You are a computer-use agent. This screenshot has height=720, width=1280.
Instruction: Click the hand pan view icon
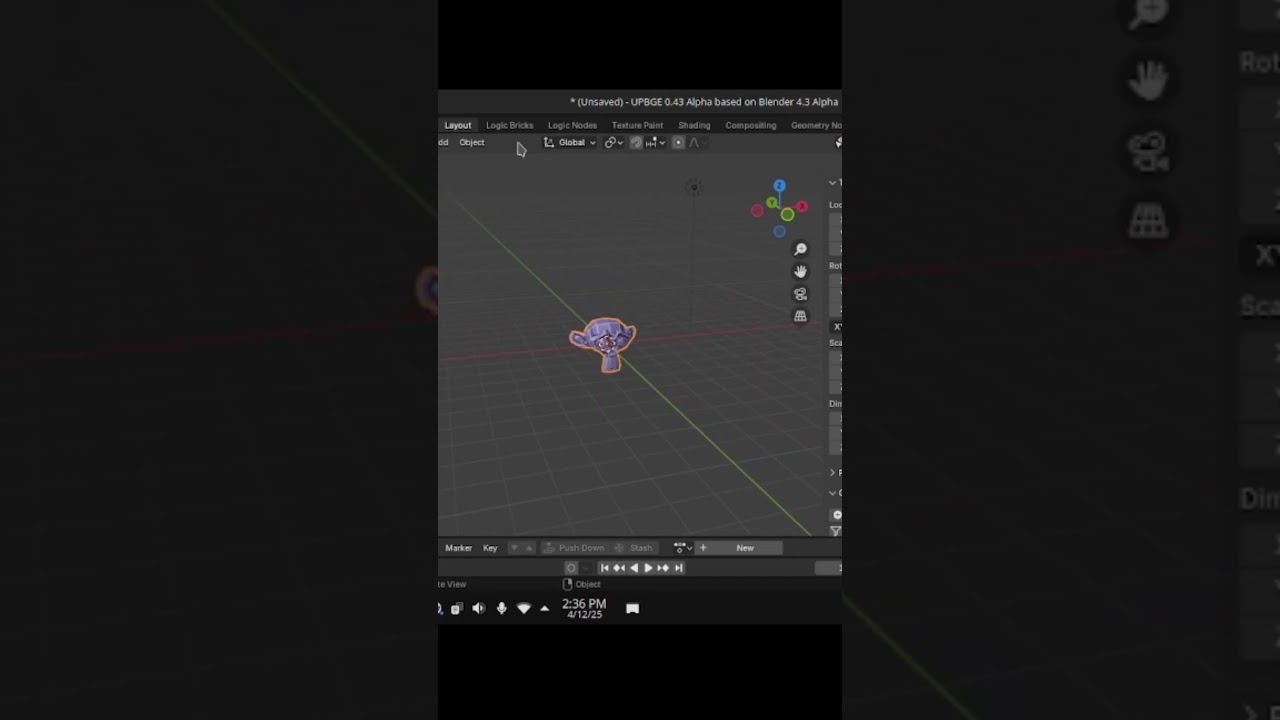[x=800, y=271]
